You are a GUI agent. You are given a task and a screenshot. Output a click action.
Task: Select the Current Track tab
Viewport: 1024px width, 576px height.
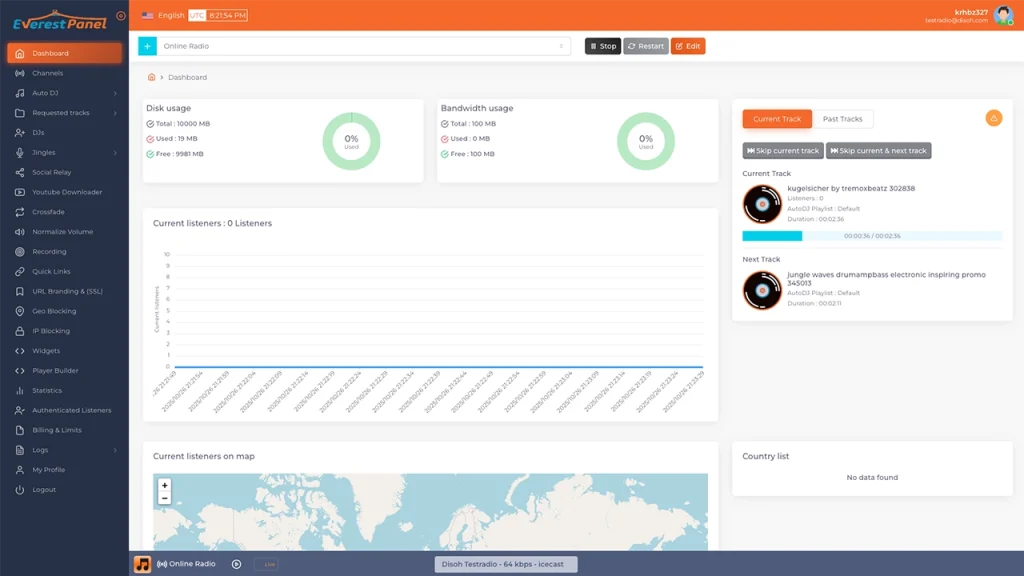tap(777, 119)
